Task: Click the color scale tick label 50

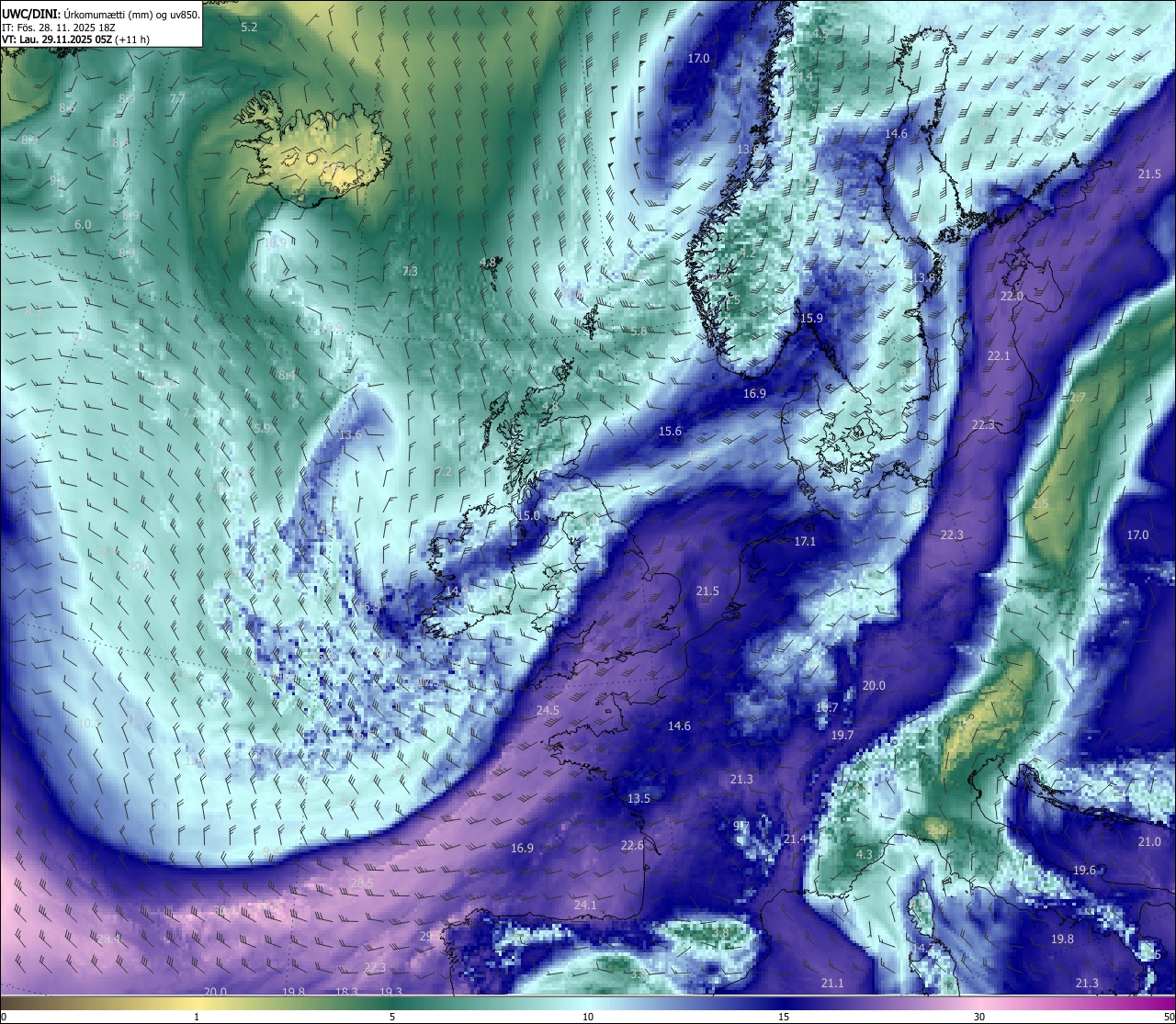Action: click(x=1168, y=1017)
